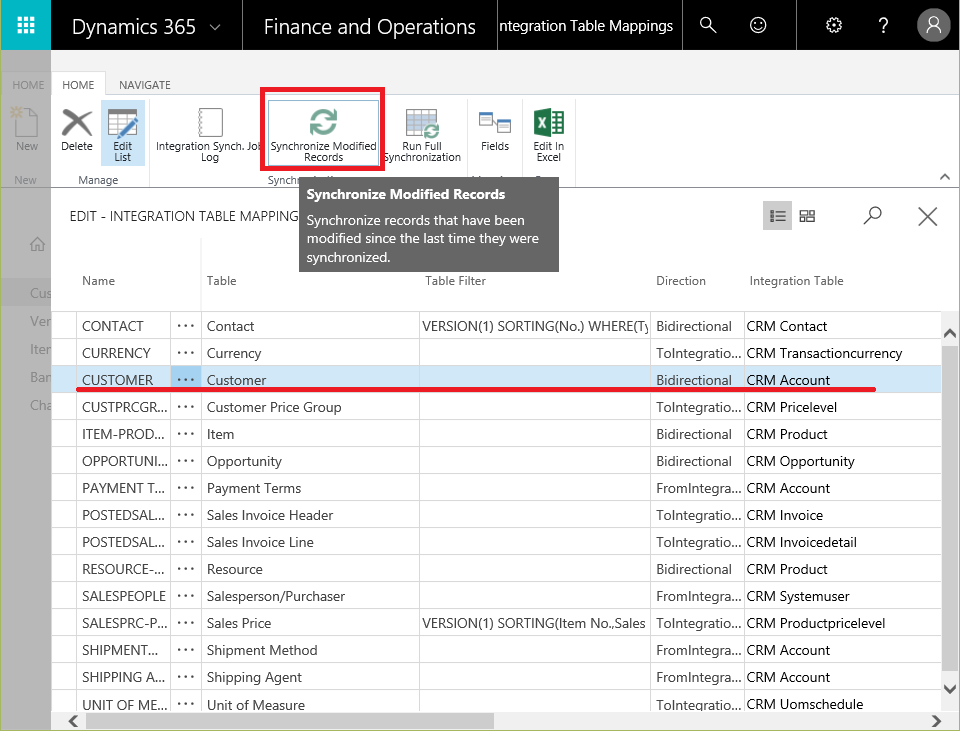Switch to the NAVIGATE ribbon tab
This screenshot has width=960, height=731.
pyautogui.click(x=145, y=85)
